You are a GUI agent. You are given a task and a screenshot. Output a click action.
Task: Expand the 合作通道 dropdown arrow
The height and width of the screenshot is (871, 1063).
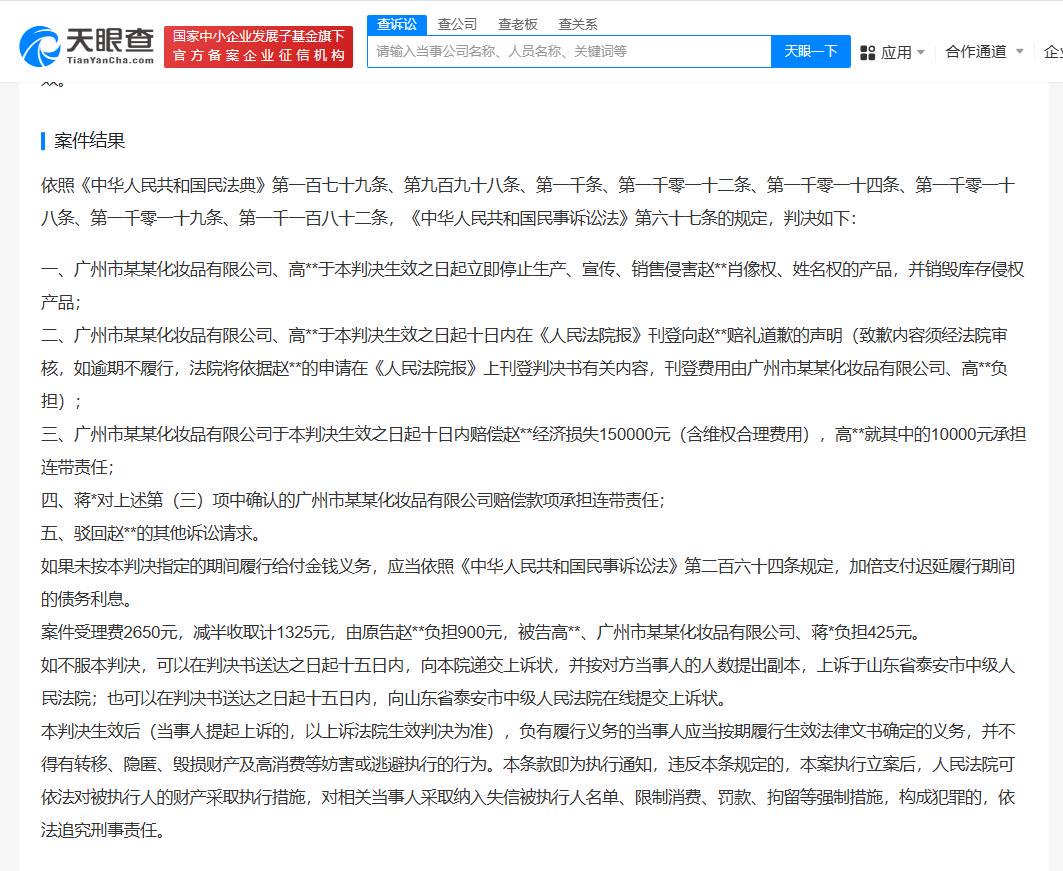click(1019, 52)
